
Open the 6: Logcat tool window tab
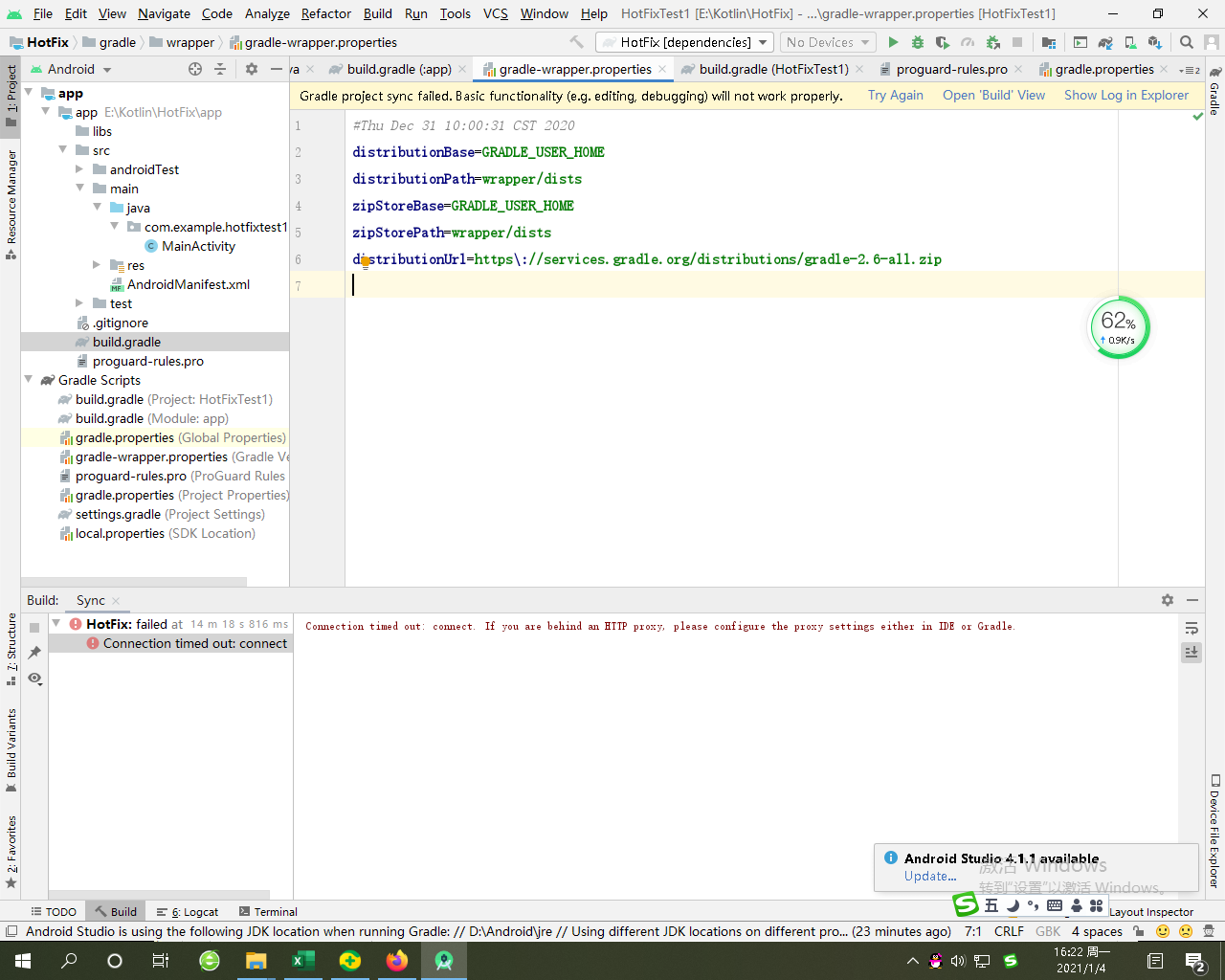[188, 912]
